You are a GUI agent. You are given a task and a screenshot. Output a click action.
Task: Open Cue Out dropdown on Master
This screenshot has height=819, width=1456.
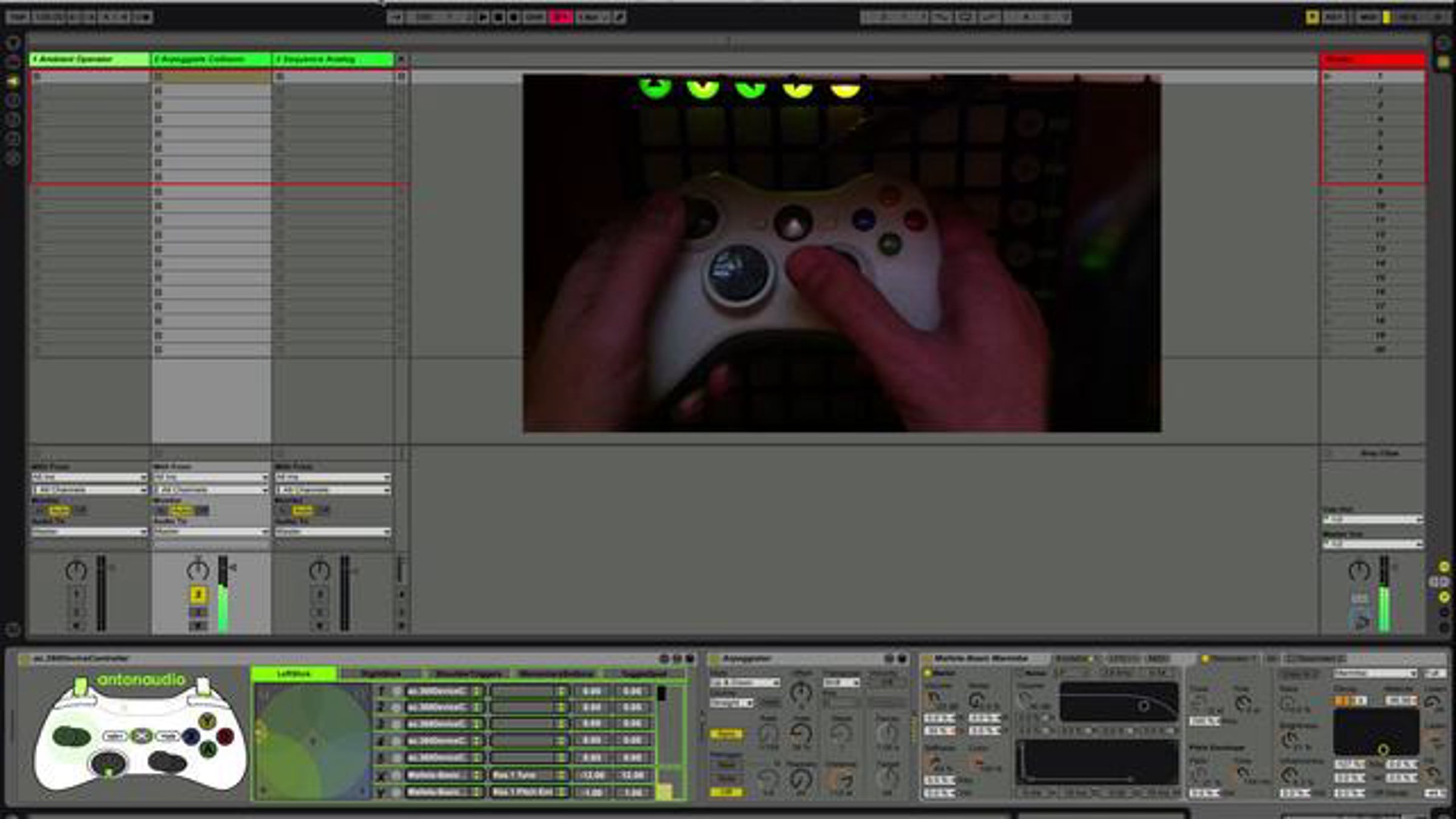pos(1372,520)
